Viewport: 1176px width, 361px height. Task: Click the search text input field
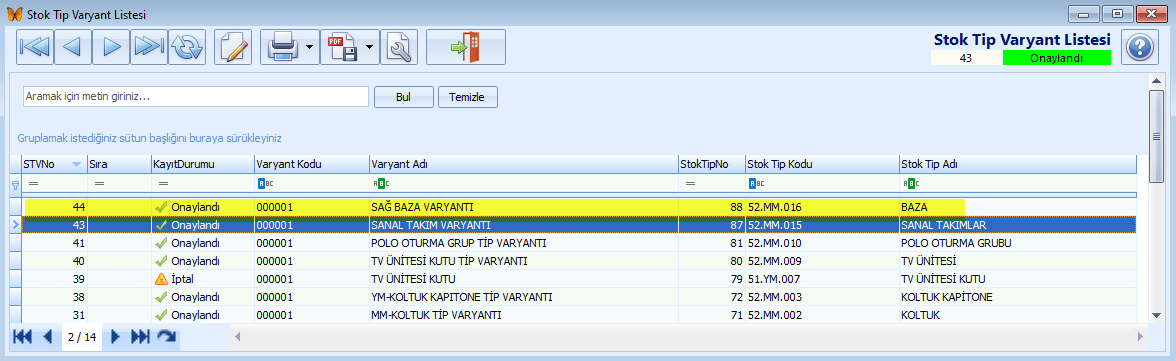pyautogui.click(x=196, y=97)
